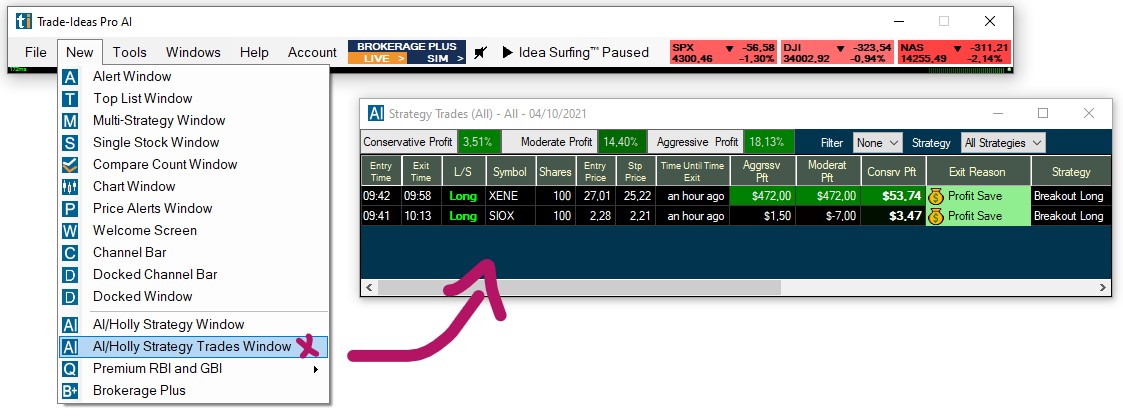This screenshot has height=416, width=1123.
Task: Click the green Aggressive Profit 18,13% indicator
Action: [770, 142]
